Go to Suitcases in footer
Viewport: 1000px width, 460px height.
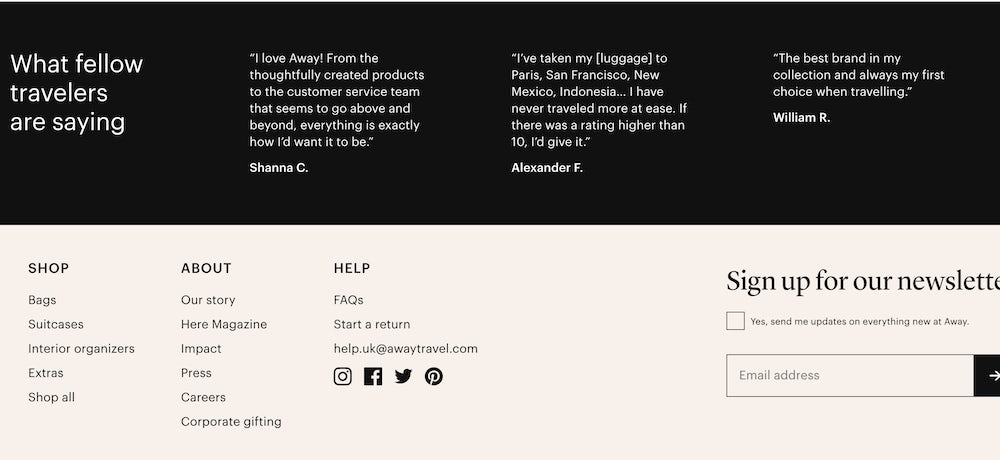56,324
